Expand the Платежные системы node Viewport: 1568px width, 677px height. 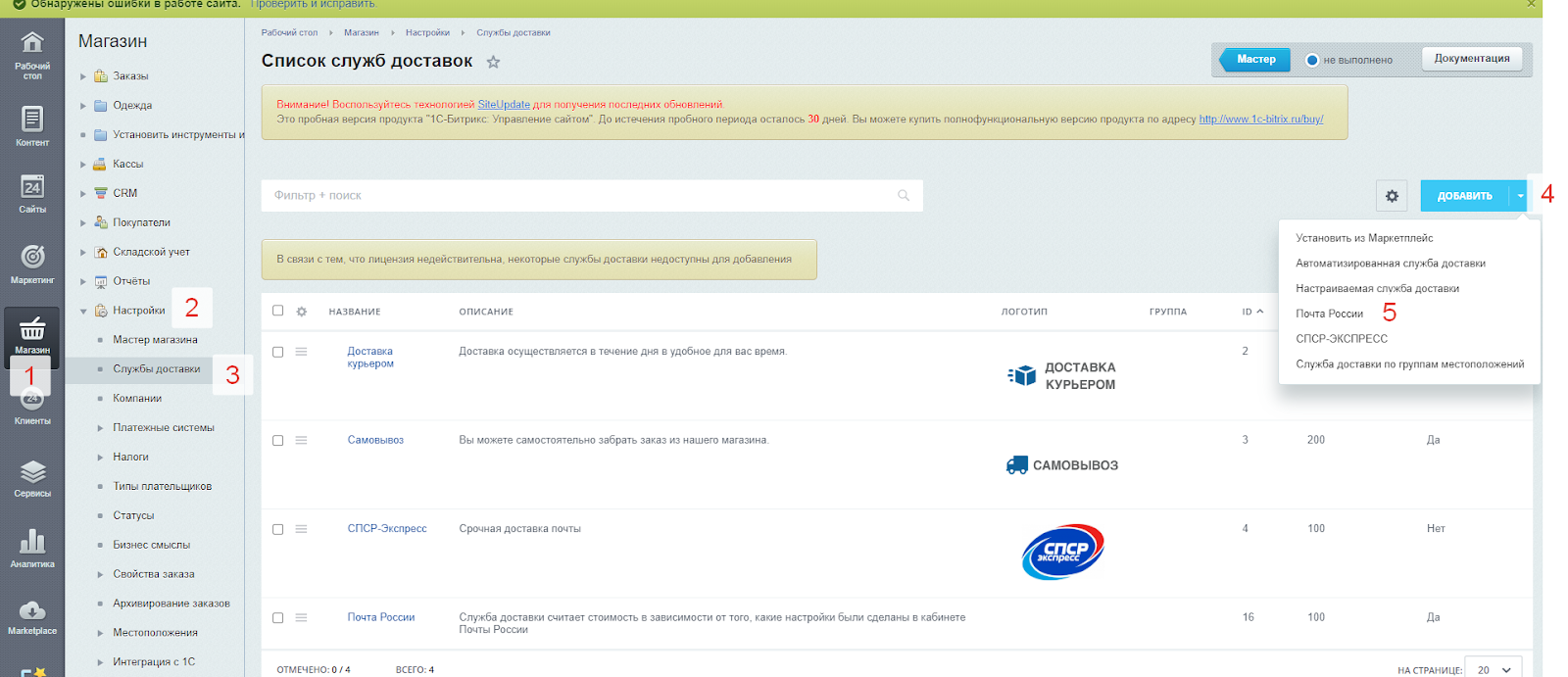[x=100, y=428]
